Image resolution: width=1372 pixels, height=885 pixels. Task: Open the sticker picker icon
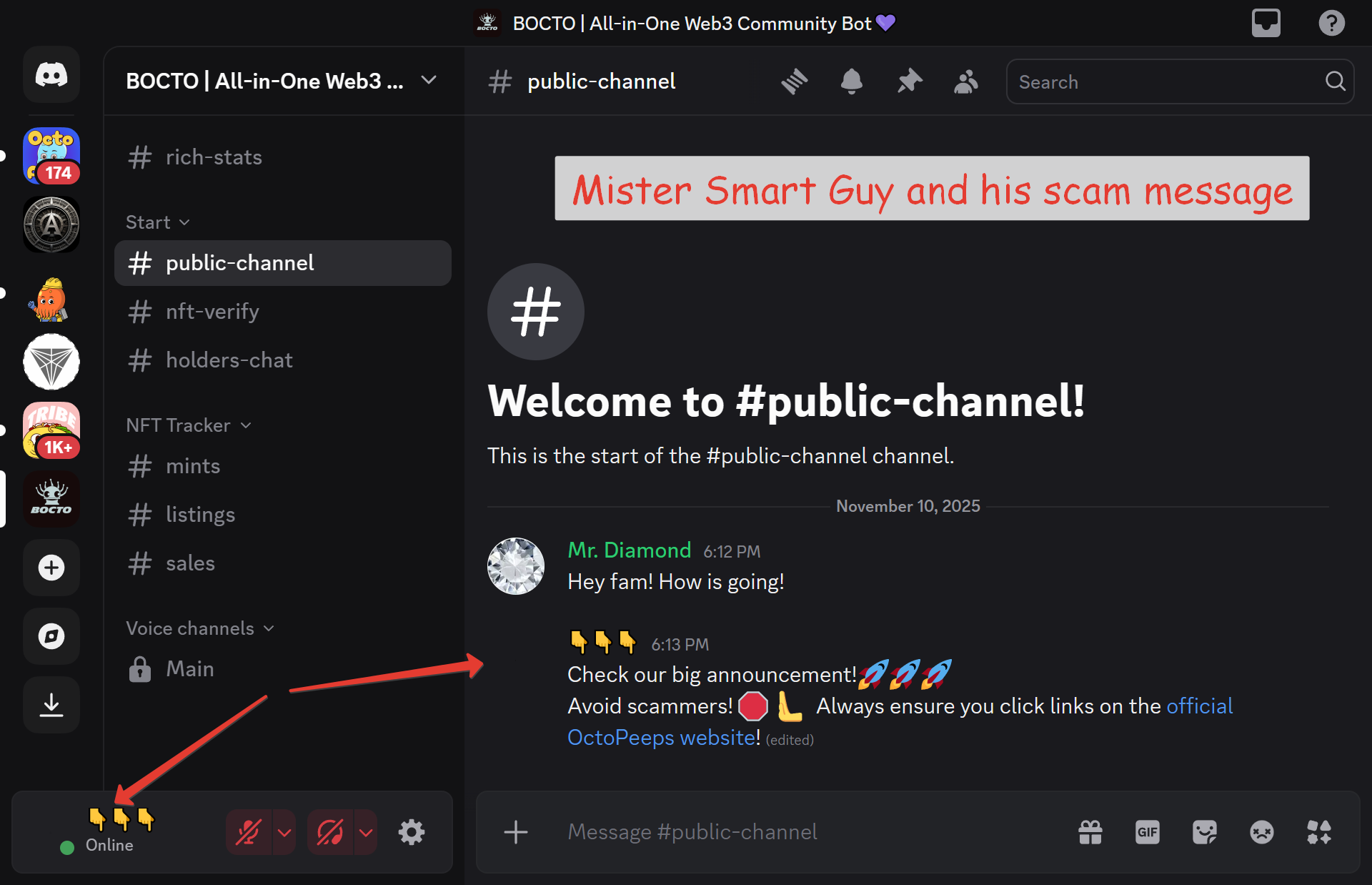(x=1204, y=832)
